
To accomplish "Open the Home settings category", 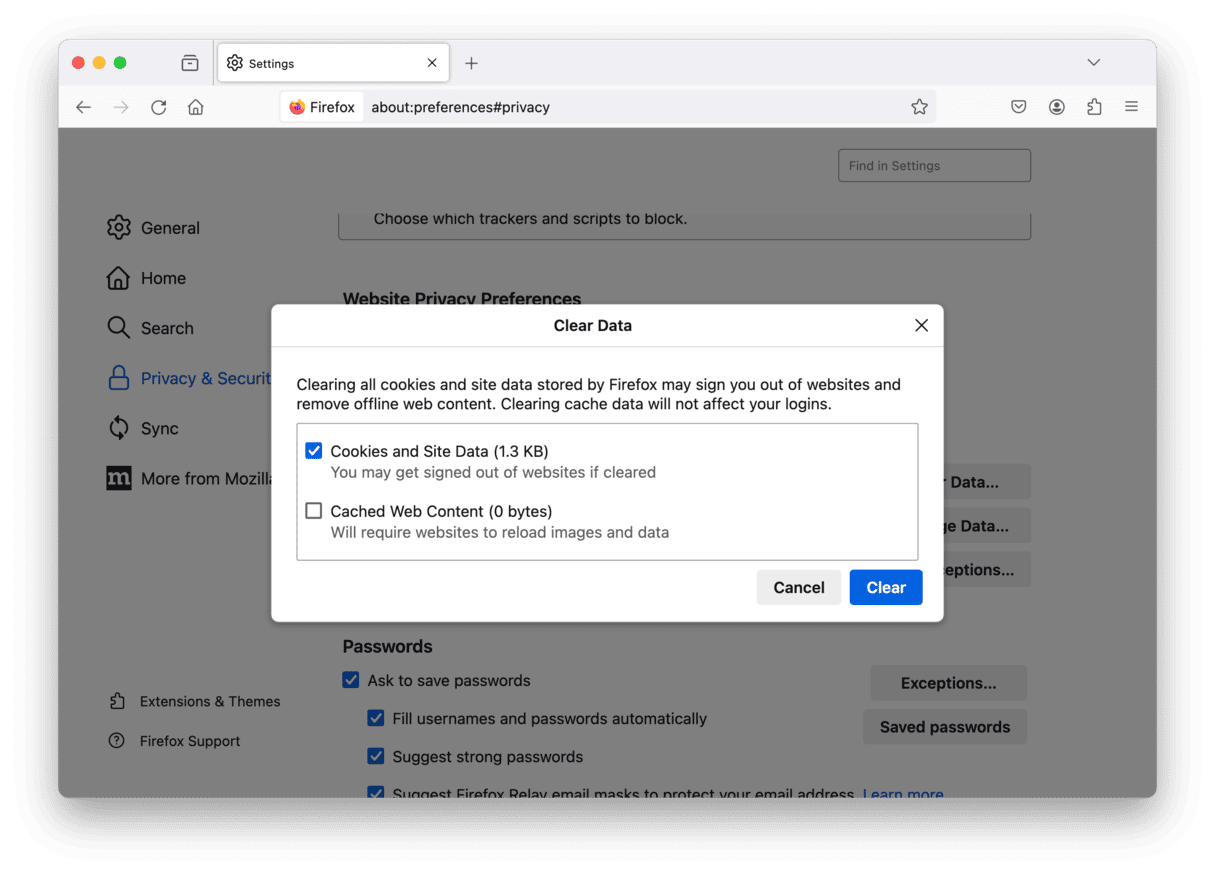I will 146,278.
